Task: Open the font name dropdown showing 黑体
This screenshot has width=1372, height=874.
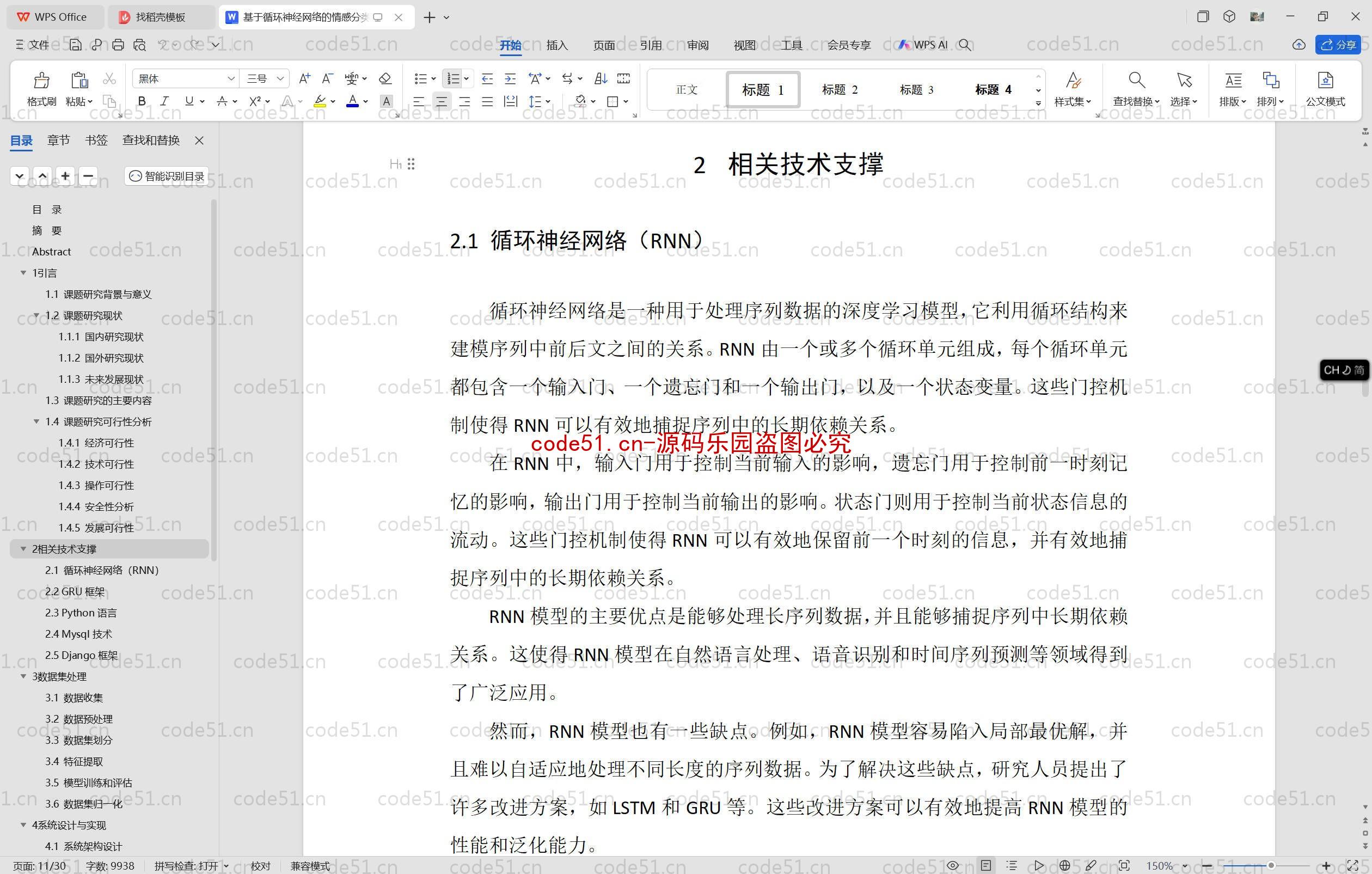Action: pos(231,78)
